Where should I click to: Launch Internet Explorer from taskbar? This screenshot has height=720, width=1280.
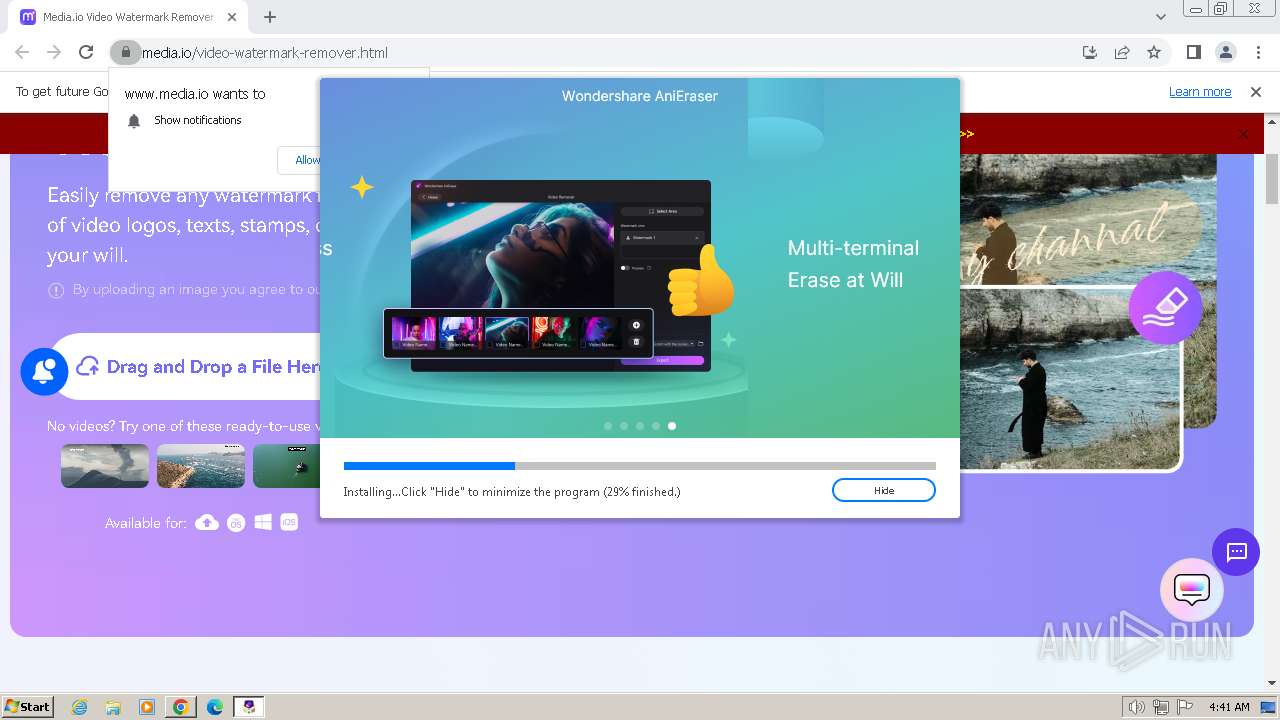pyautogui.click(x=80, y=707)
